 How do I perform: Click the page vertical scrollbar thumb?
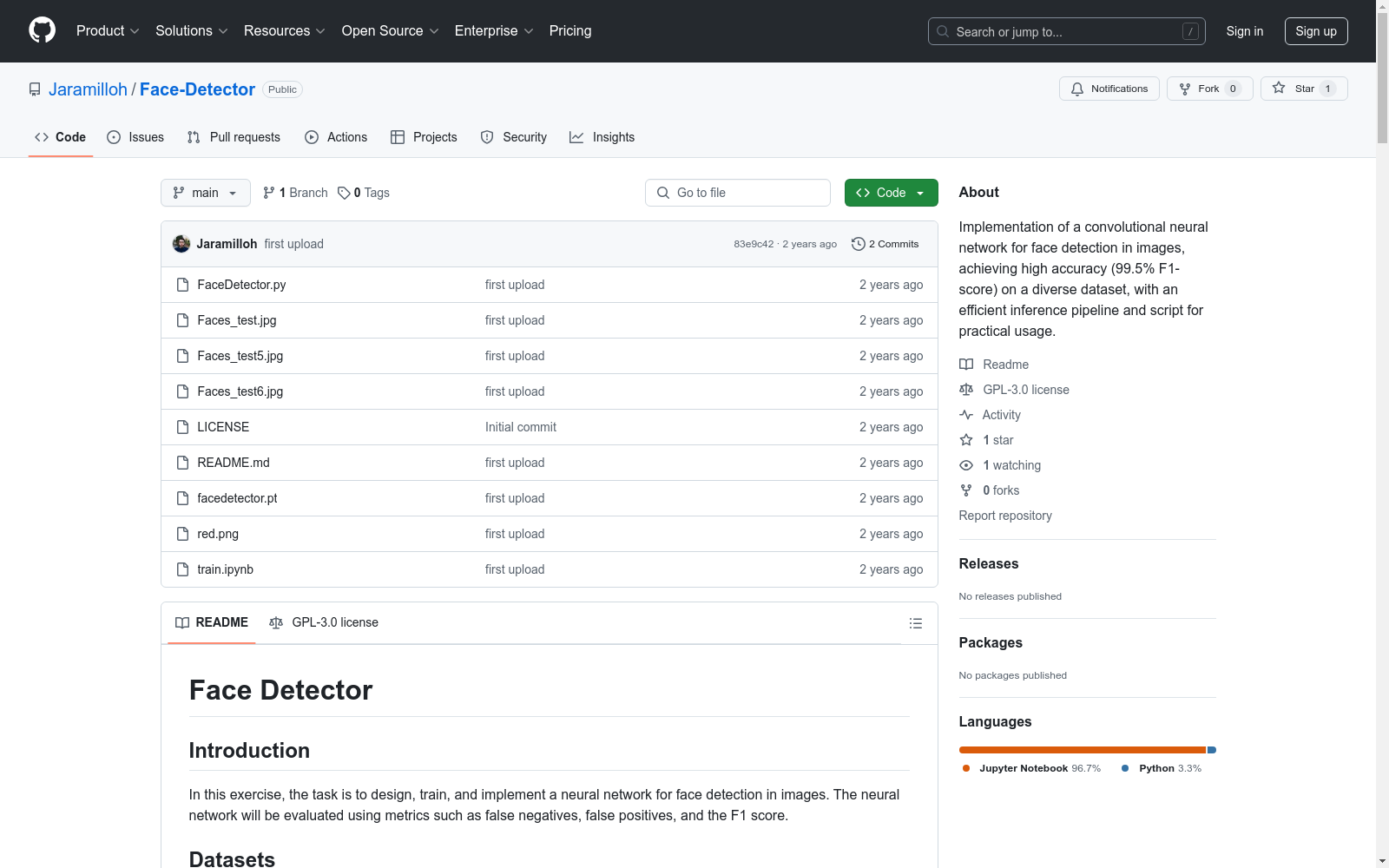1382,78
